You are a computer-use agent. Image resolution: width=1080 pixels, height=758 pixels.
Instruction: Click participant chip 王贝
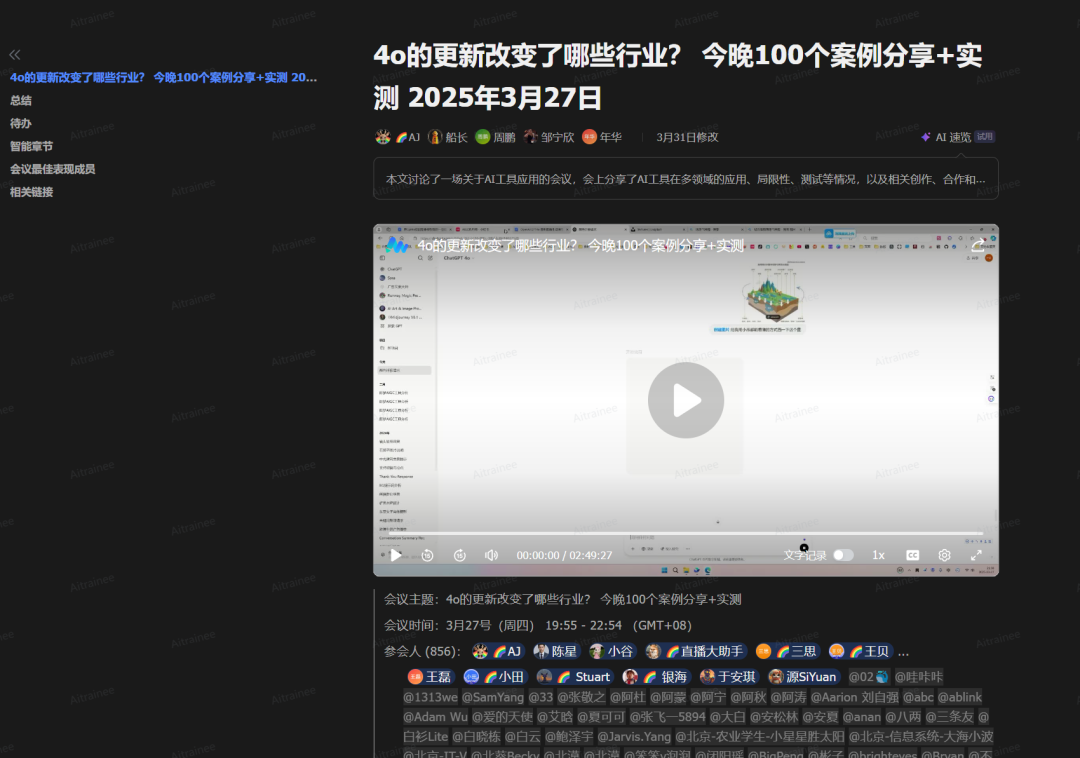click(x=860, y=651)
